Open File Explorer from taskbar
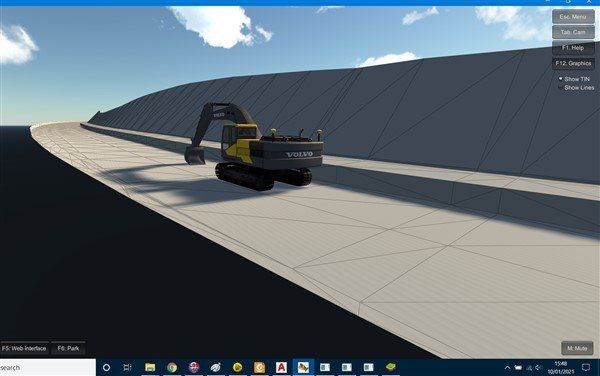This screenshot has width=600, height=376. 150,368
